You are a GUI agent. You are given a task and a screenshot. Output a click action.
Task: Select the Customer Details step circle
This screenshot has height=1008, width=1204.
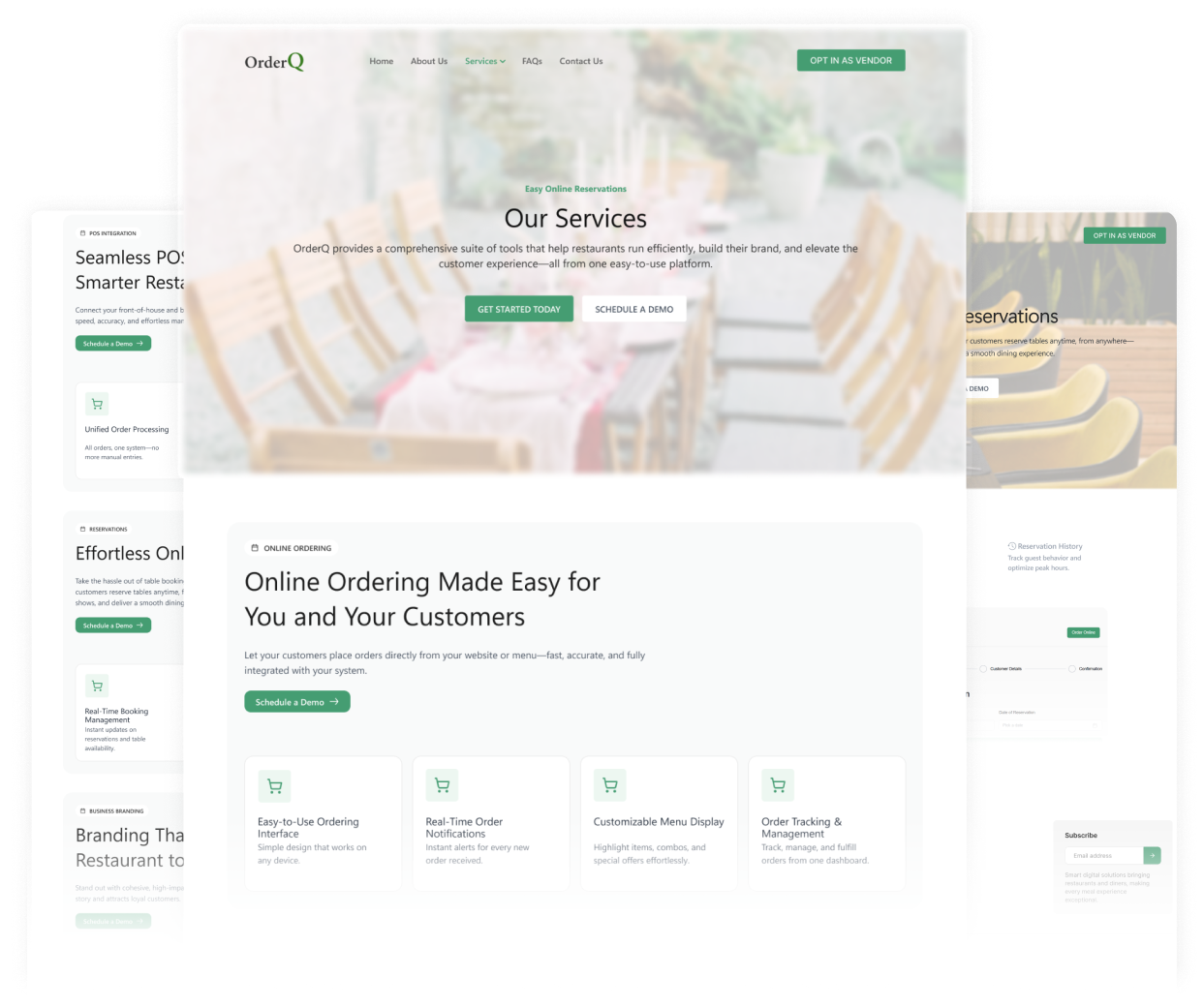983,669
